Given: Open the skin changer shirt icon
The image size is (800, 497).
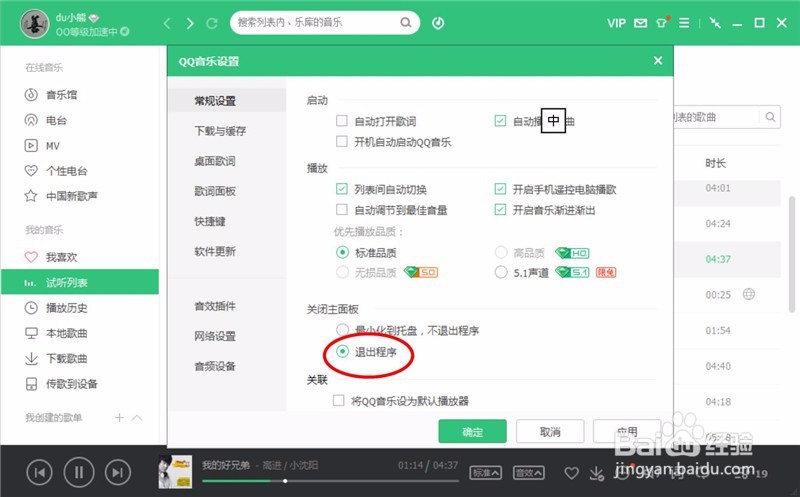Looking at the screenshot, I should click(x=662, y=22).
